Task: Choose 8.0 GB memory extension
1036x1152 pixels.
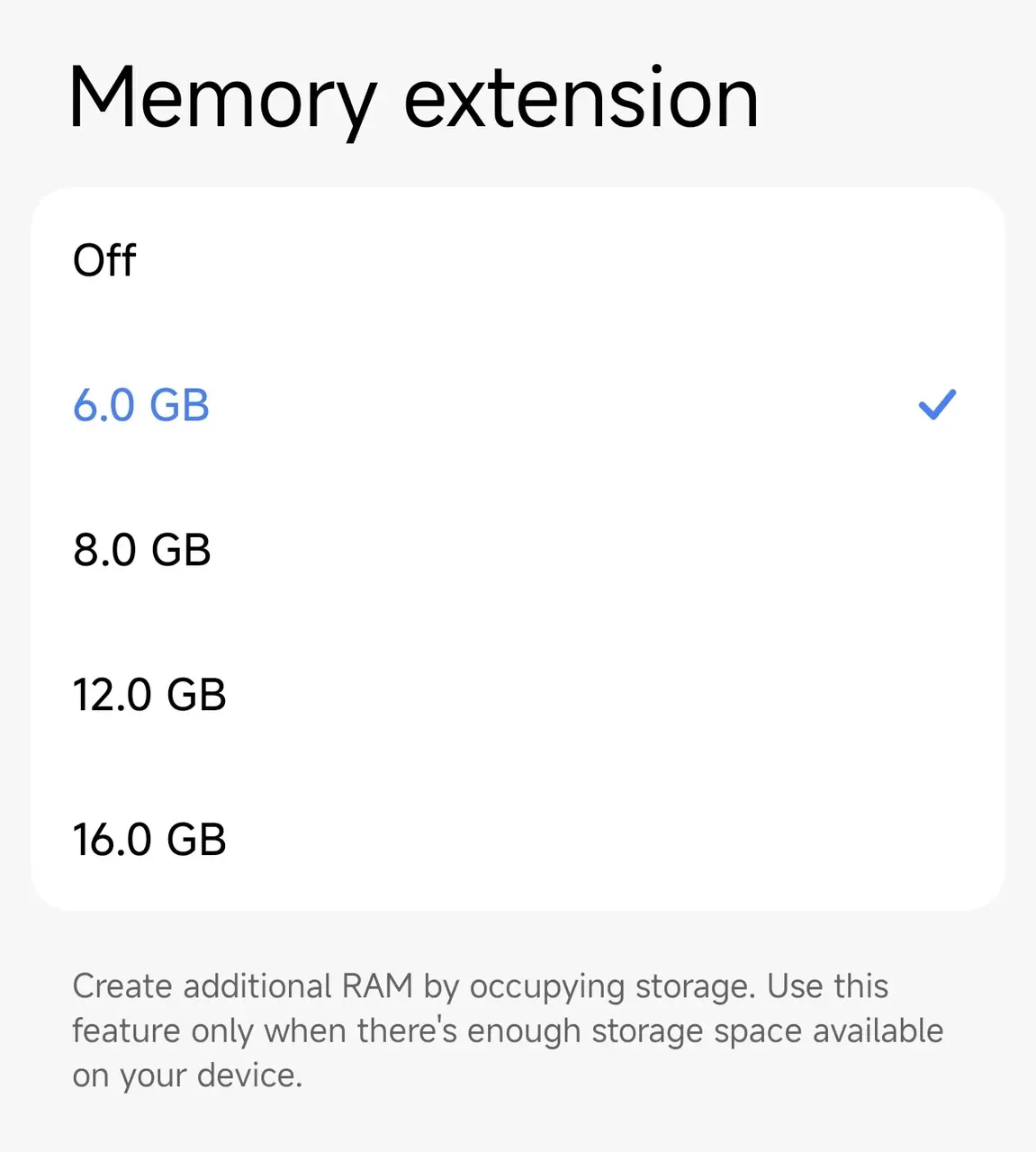Action: coord(517,550)
